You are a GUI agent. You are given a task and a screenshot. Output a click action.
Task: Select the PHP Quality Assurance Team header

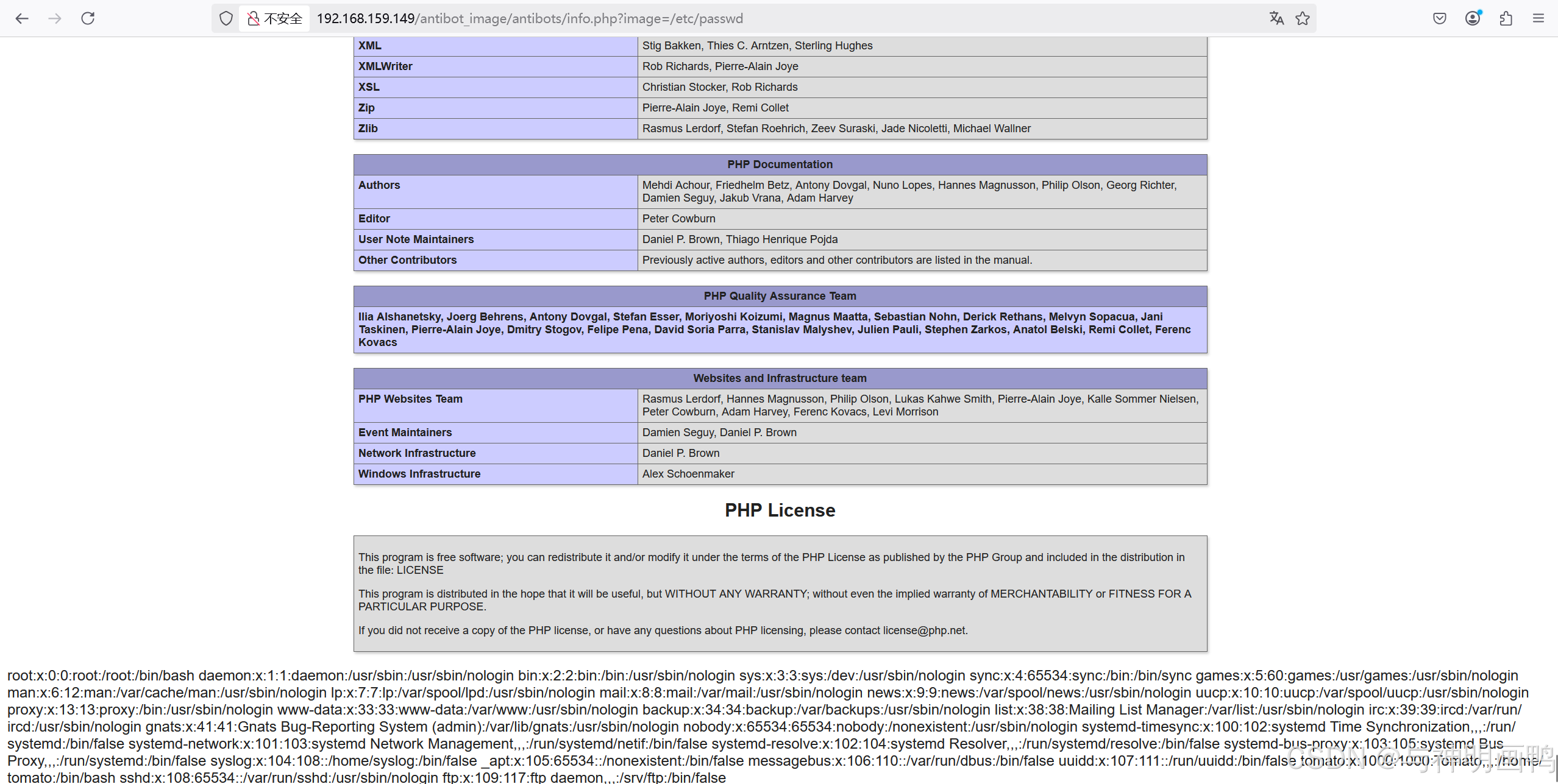pos(780,296)
